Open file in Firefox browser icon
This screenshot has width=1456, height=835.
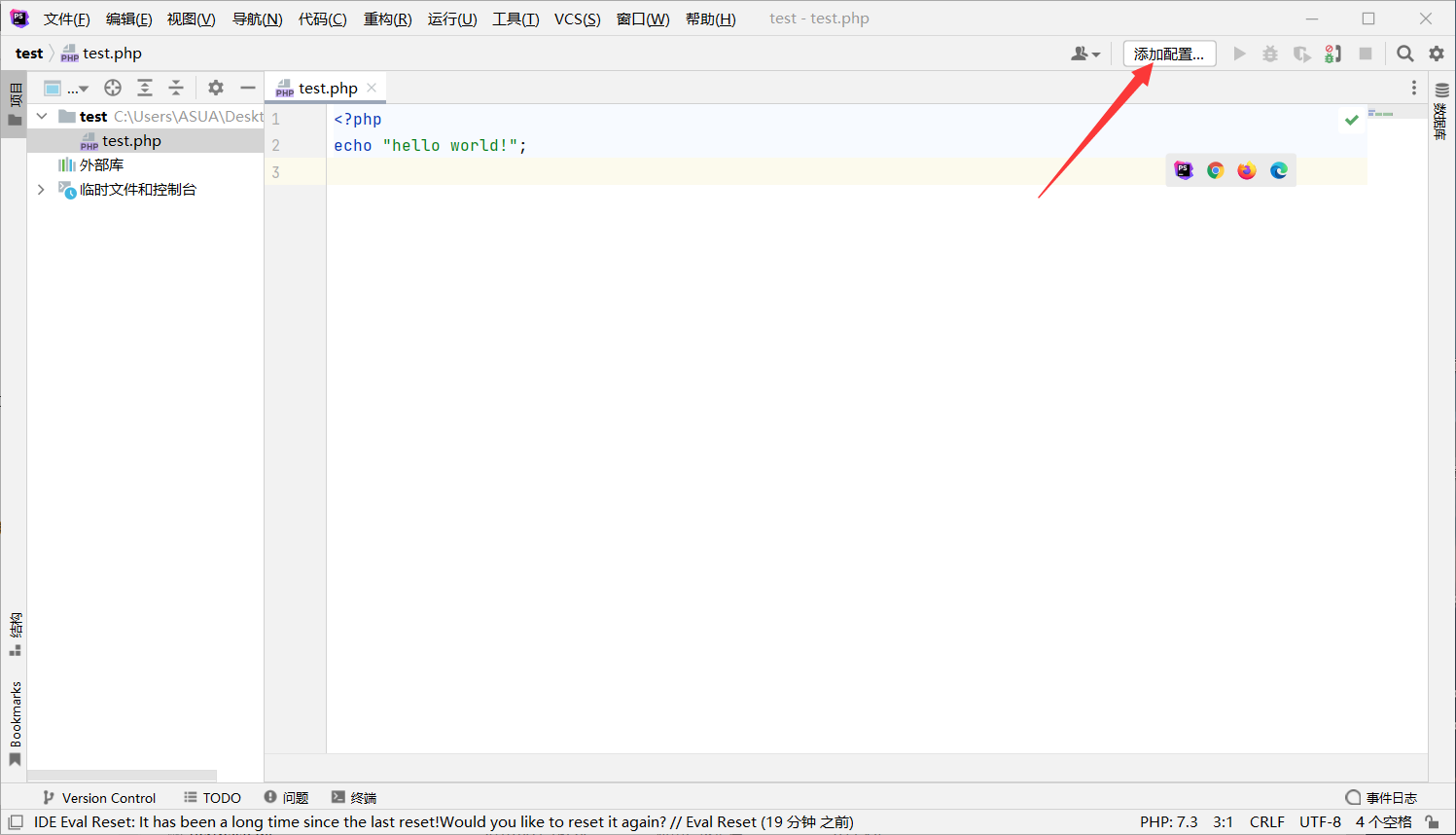(1247, 170)
